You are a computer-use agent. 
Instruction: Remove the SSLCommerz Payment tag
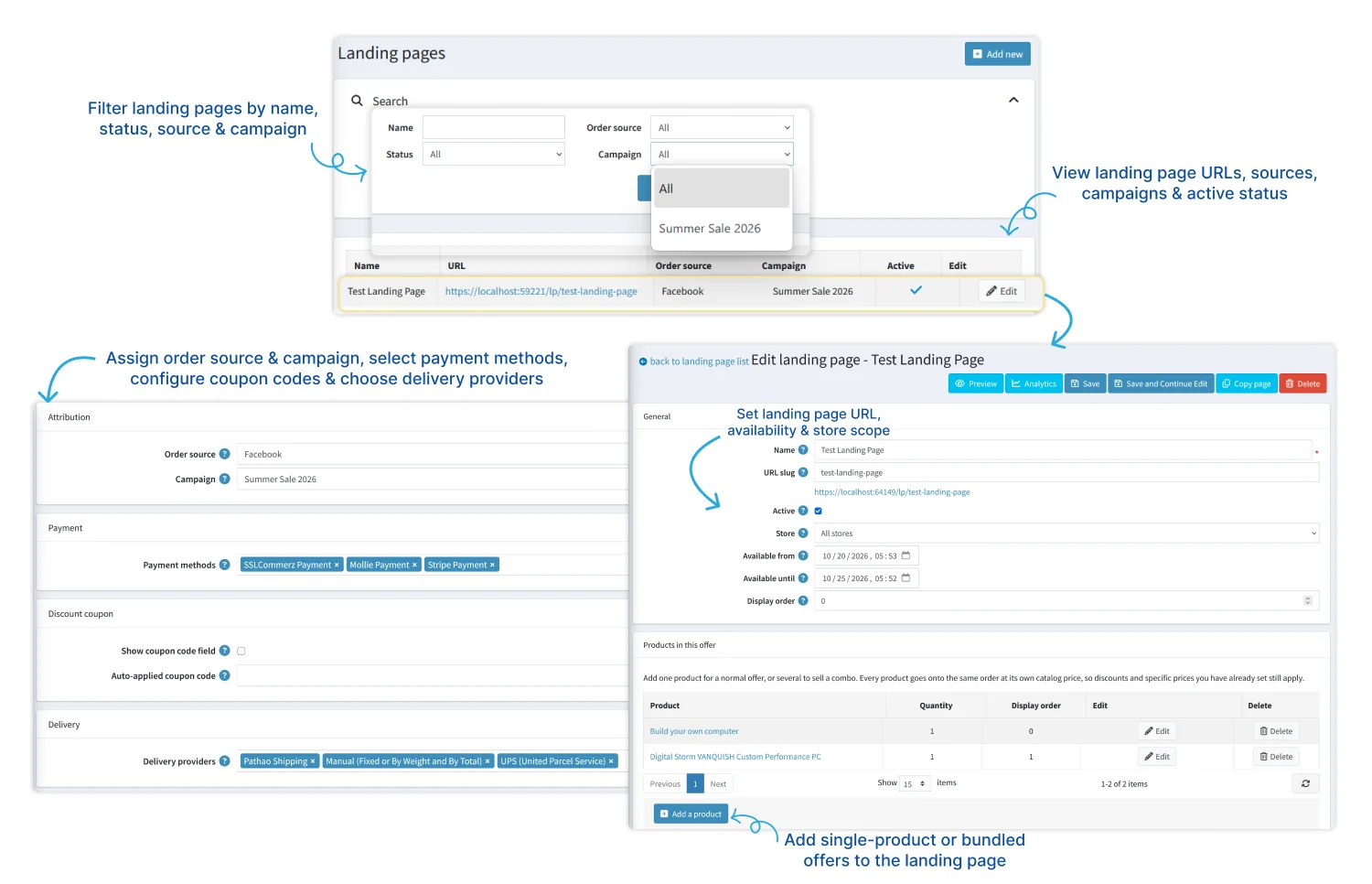(337, 566)
